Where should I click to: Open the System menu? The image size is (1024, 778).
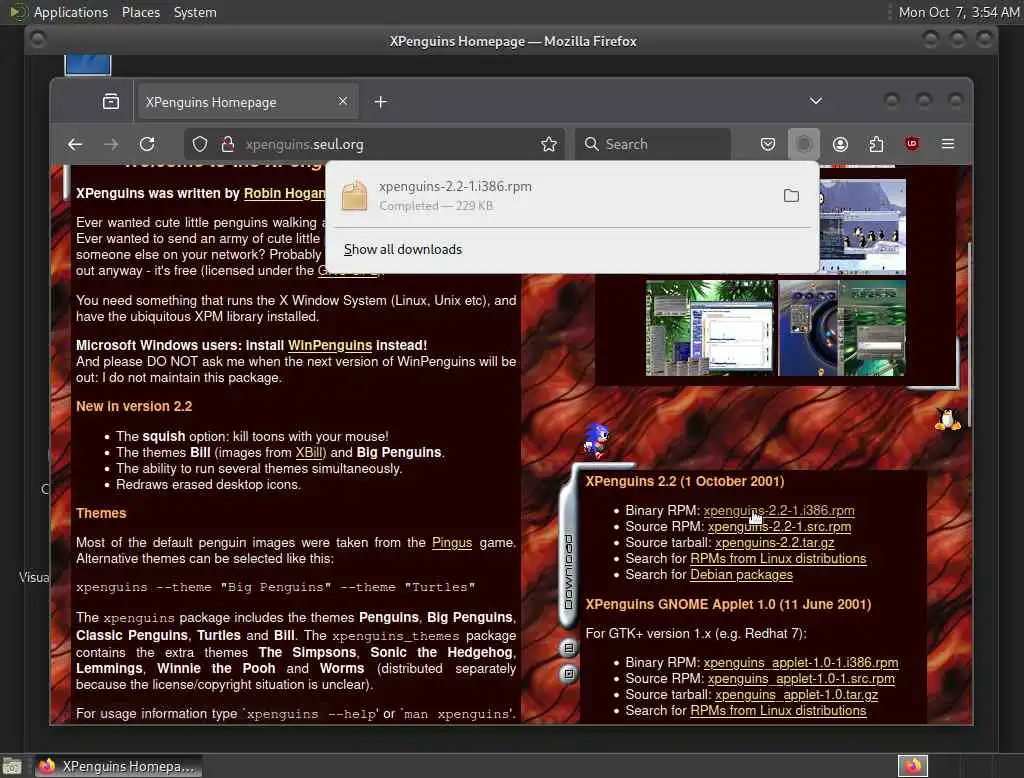point(195,12)
